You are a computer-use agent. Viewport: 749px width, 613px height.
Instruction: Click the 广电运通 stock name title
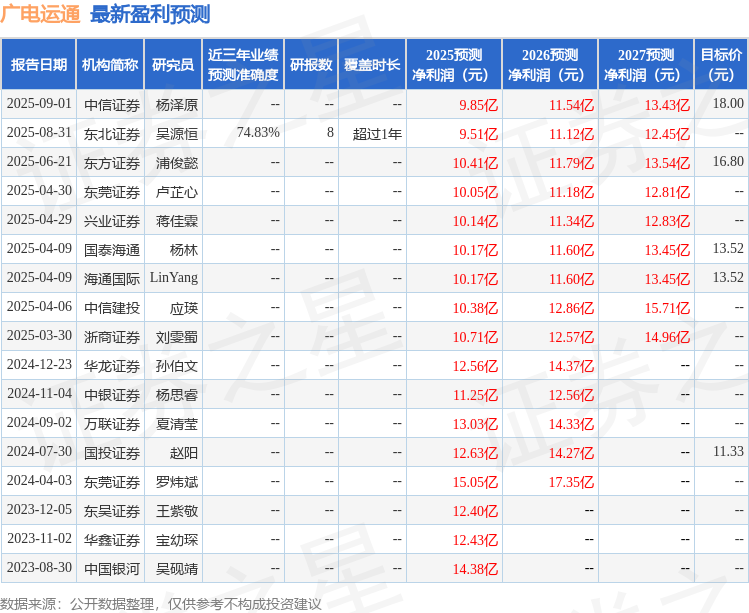40,14
